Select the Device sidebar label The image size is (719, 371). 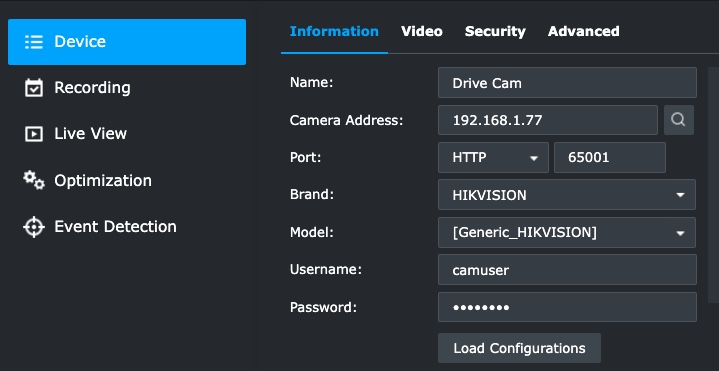coord(80,42)
